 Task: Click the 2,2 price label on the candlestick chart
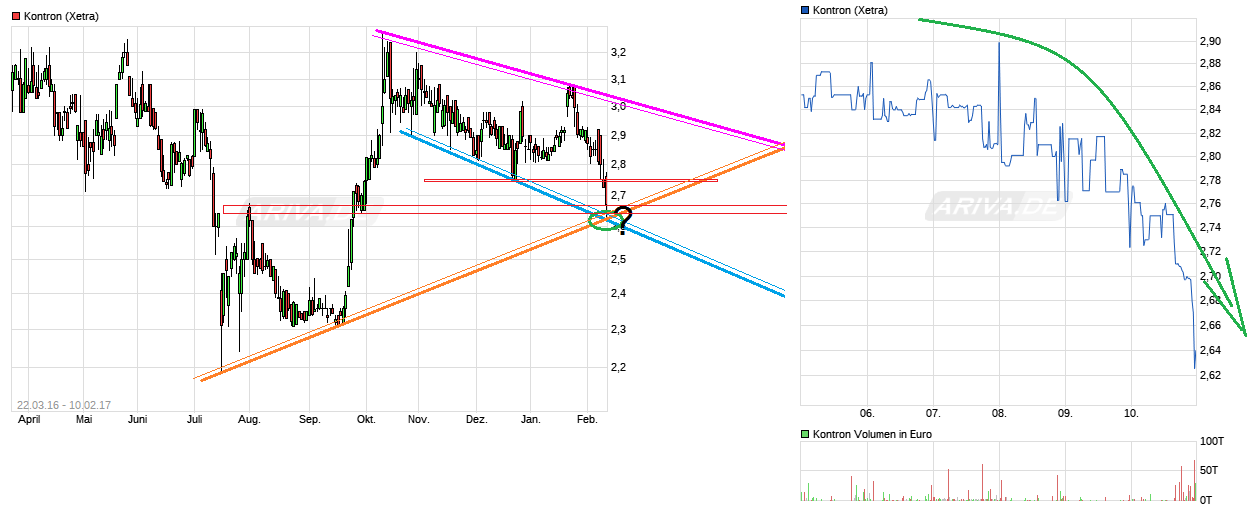pyautogui.click(x=618, y=367)
